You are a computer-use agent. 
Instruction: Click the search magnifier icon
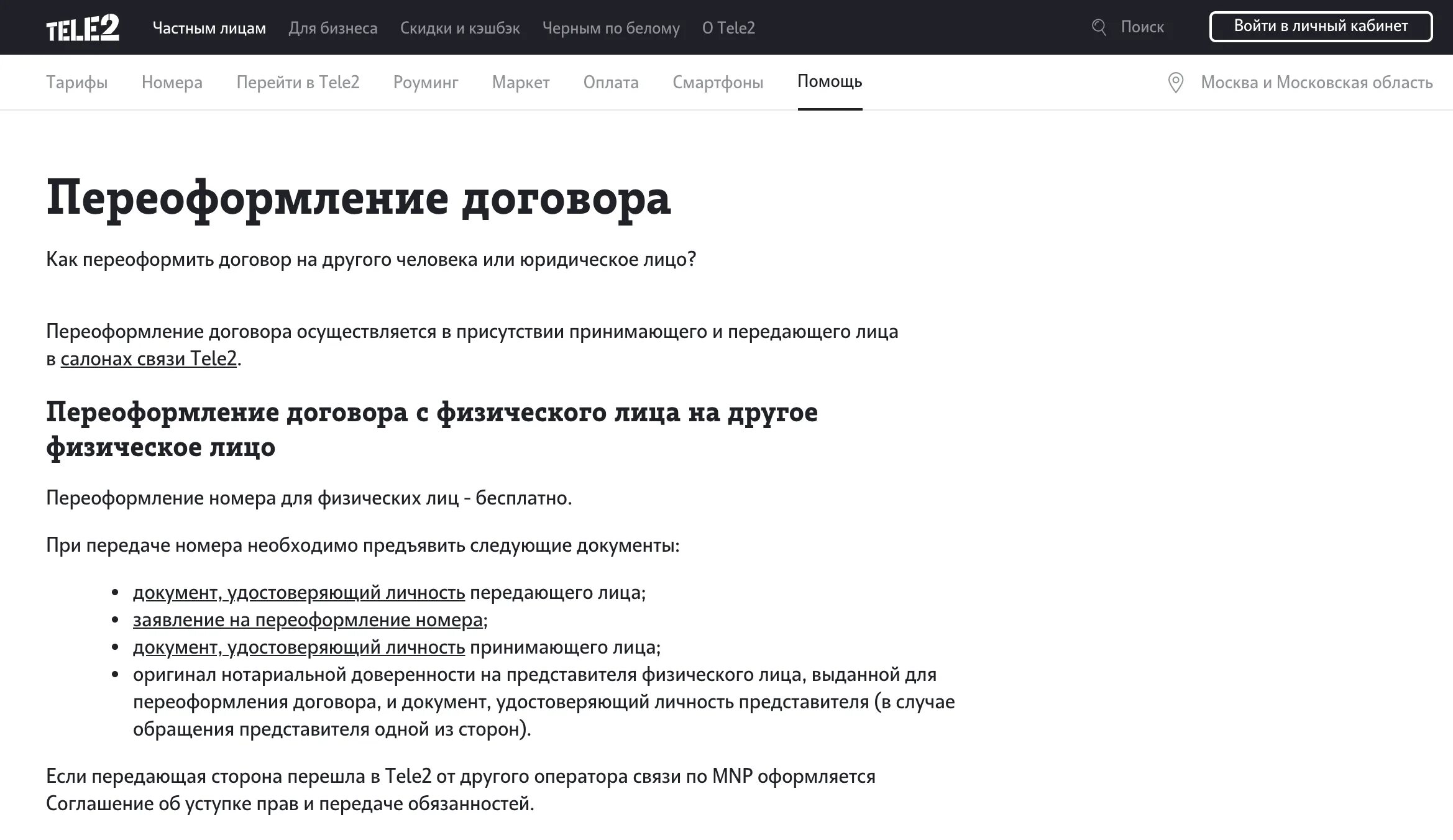click(x=1099, y=27)
